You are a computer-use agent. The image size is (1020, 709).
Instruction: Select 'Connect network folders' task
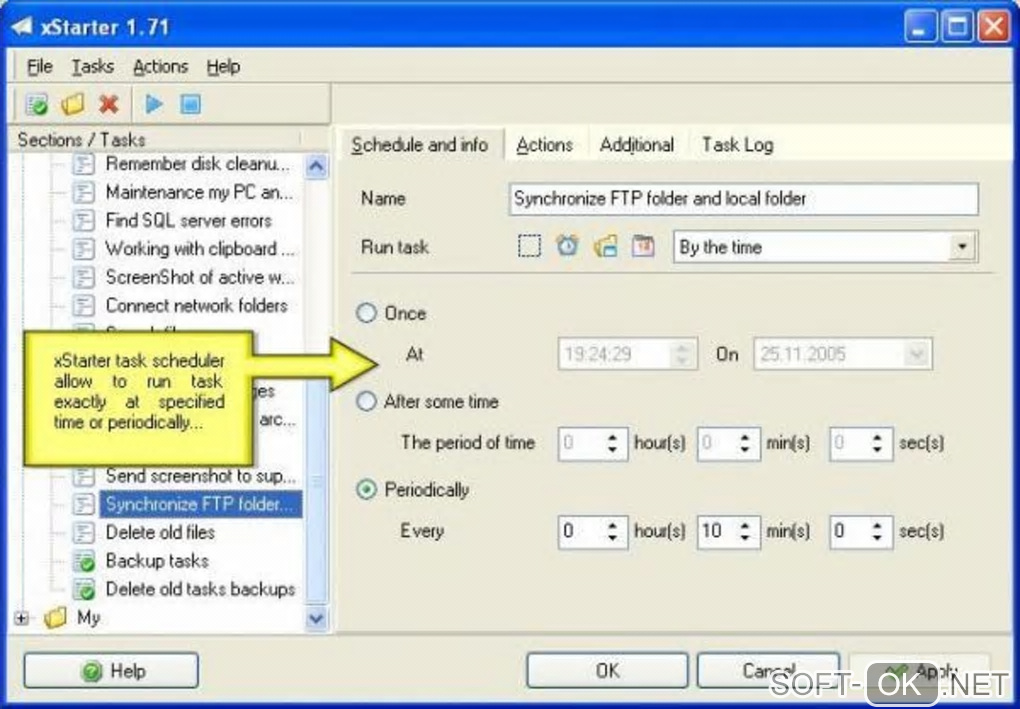click(x=196, y=306)
